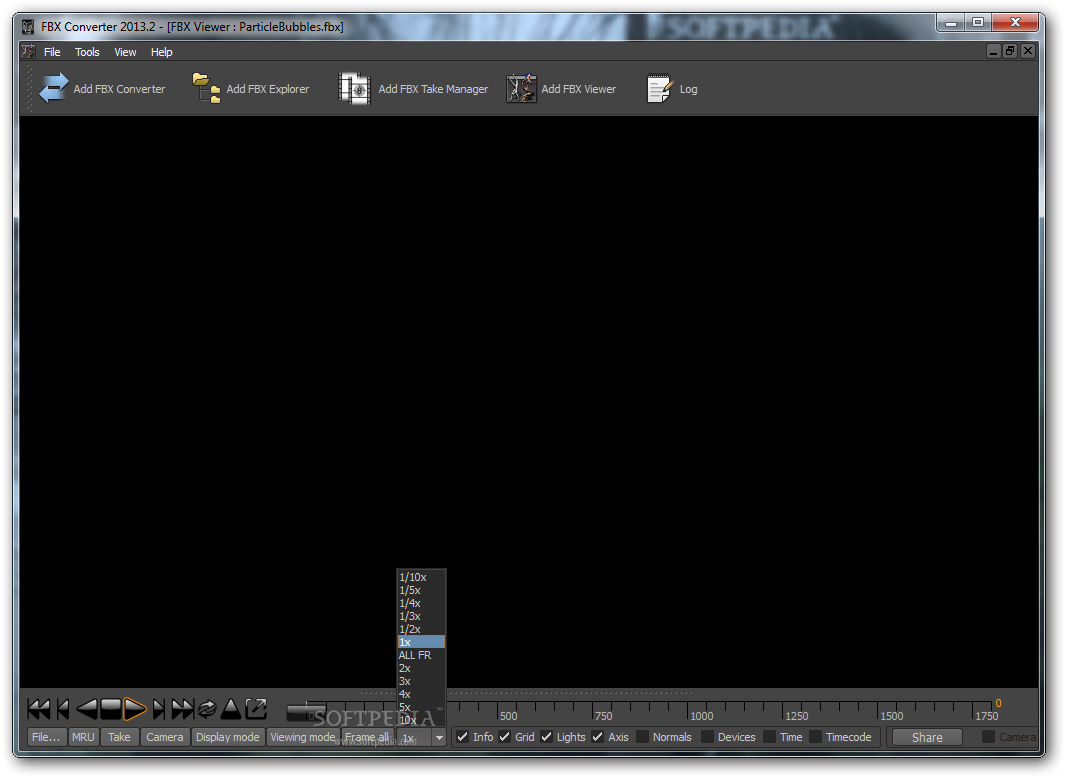Click the Camera button in bottom bar
This screenshot has height=778, width=1066.
pos(165,737)
